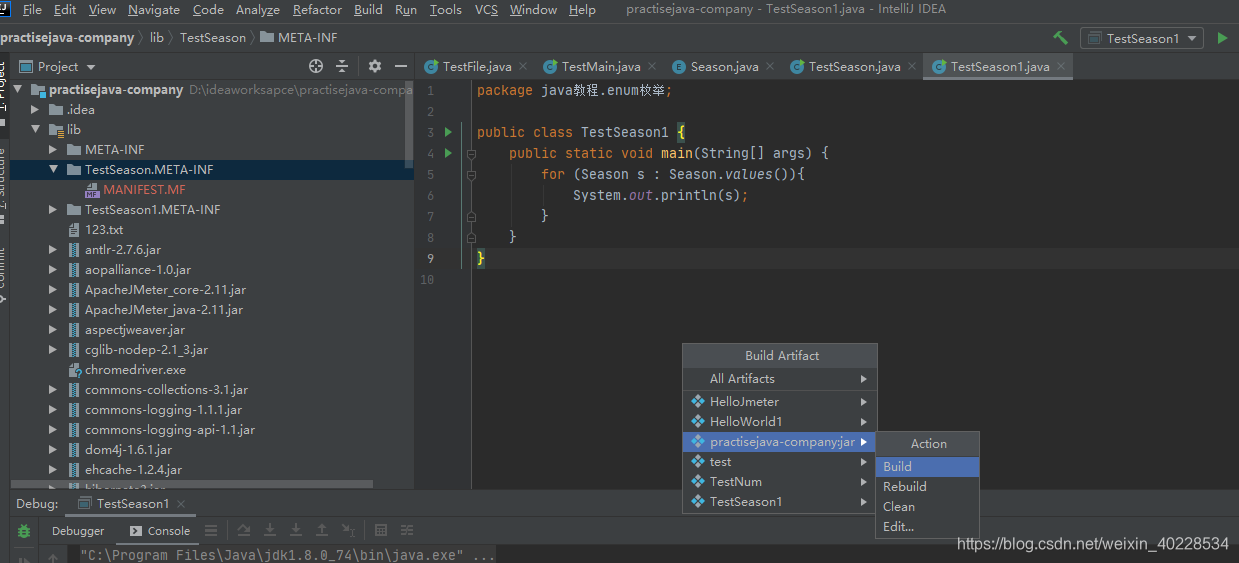The height and width of the screenshot is (563, 1239).
Task: Switch to the TestSeason.java tab
Action: tap(854, 67)
